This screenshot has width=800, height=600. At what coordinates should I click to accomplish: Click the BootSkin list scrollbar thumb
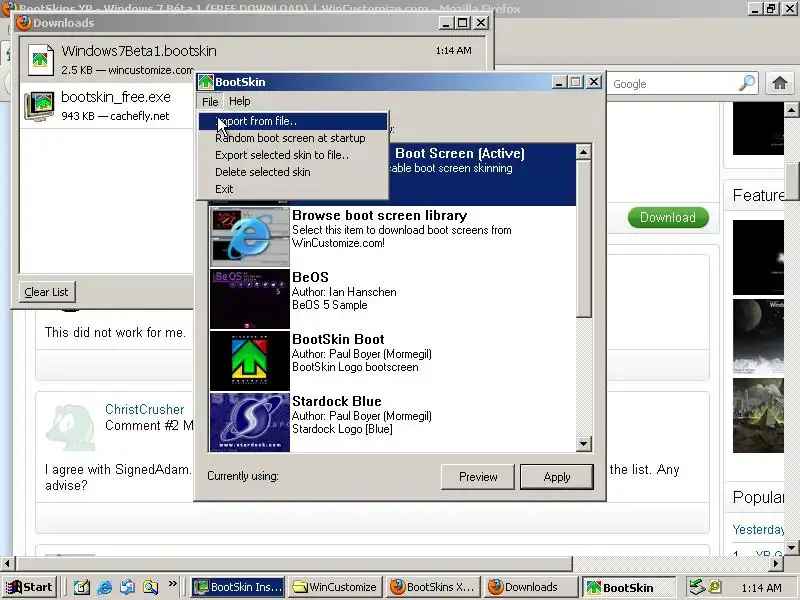click(584, 238)
